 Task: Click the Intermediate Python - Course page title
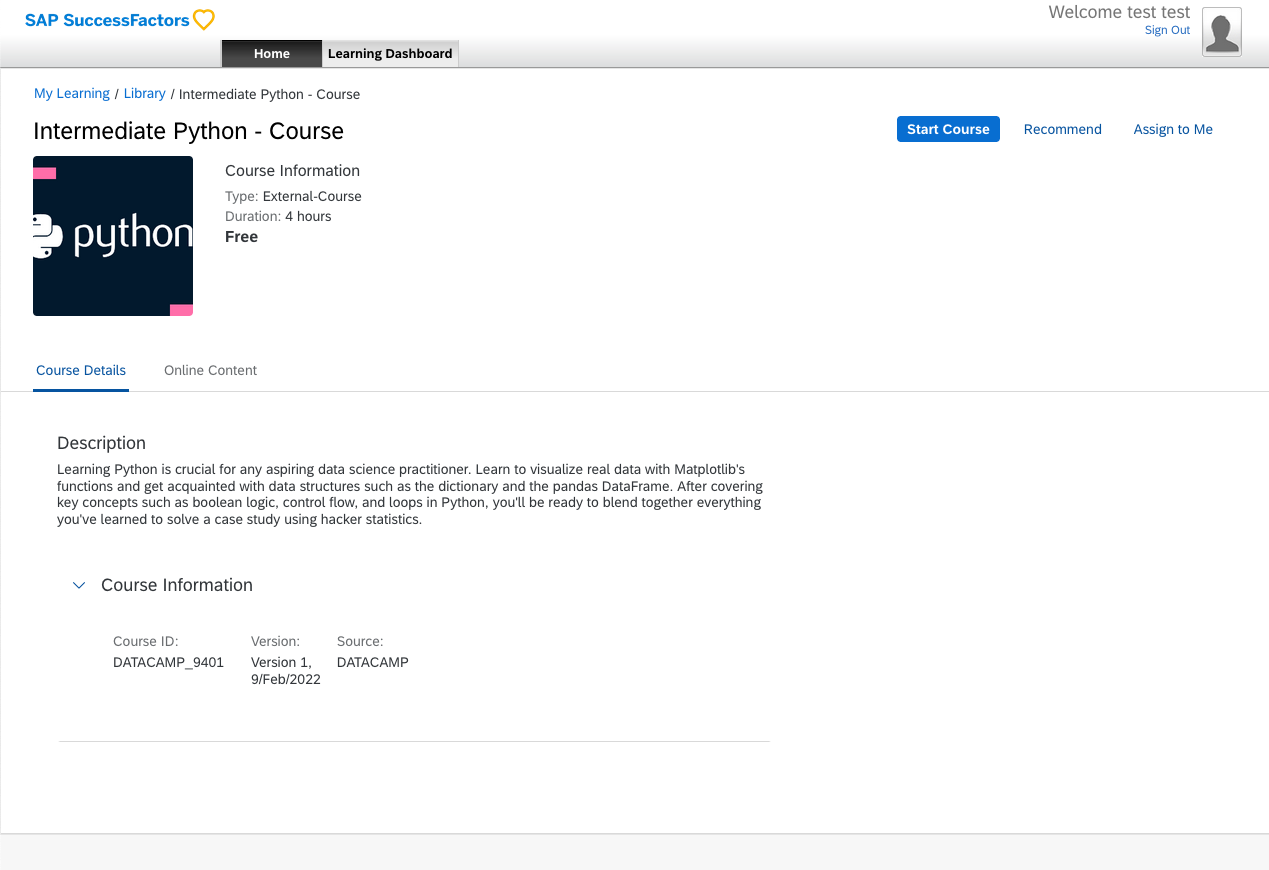pos(188,132)
